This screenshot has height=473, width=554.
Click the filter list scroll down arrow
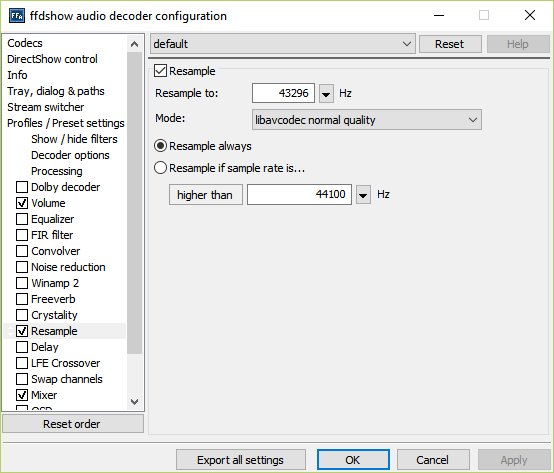coord(134,402)
